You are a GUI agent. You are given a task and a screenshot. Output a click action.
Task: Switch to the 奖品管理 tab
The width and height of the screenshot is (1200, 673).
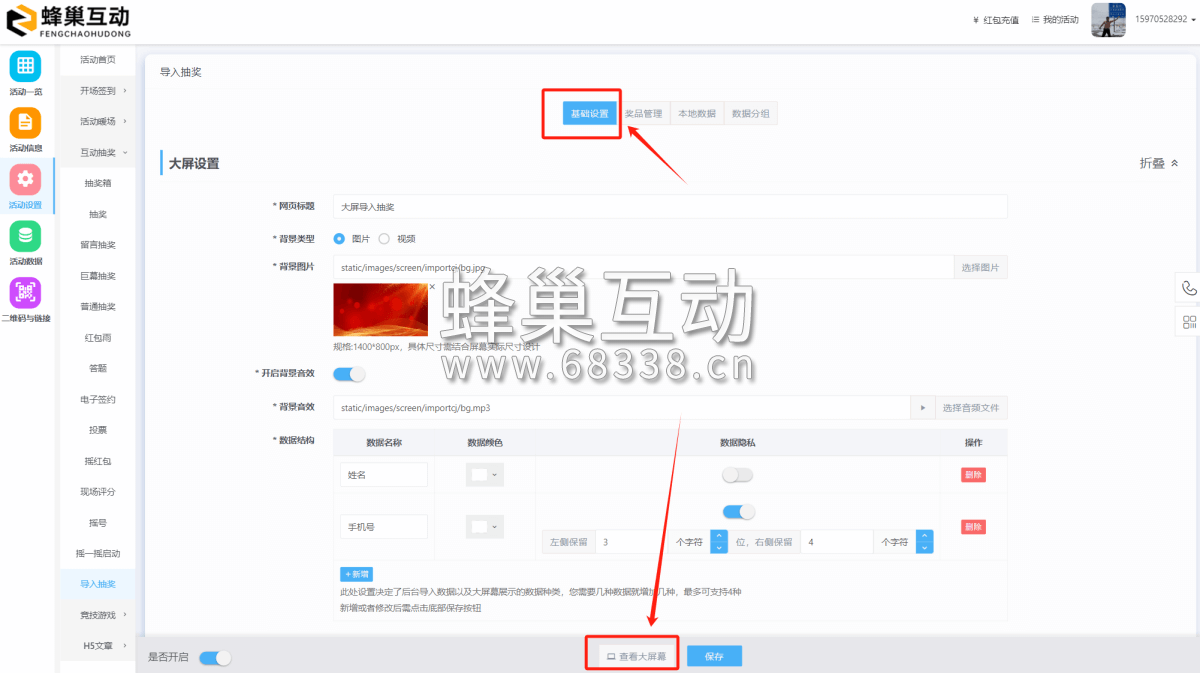point(644,112)
